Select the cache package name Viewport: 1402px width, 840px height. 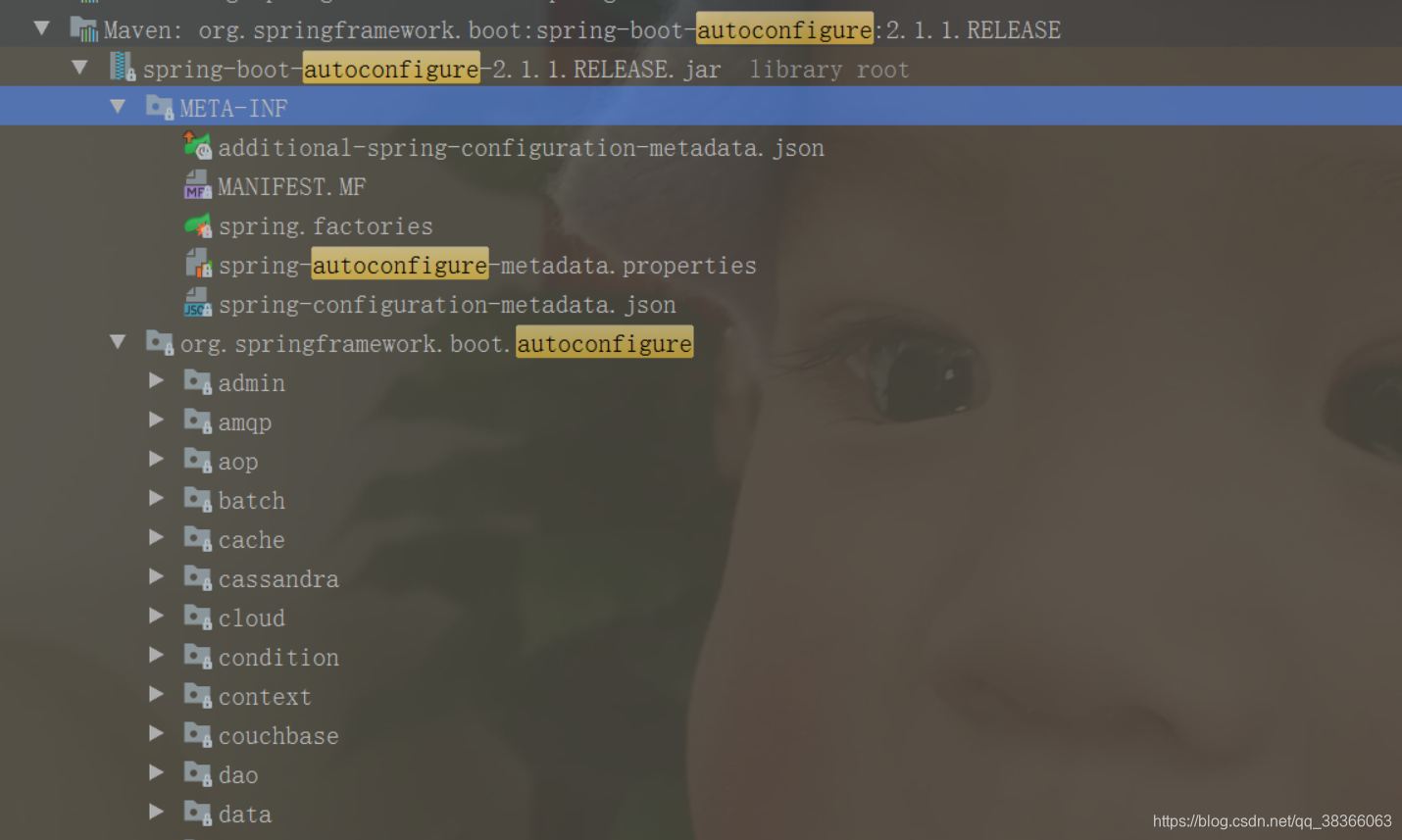(251, 540)
